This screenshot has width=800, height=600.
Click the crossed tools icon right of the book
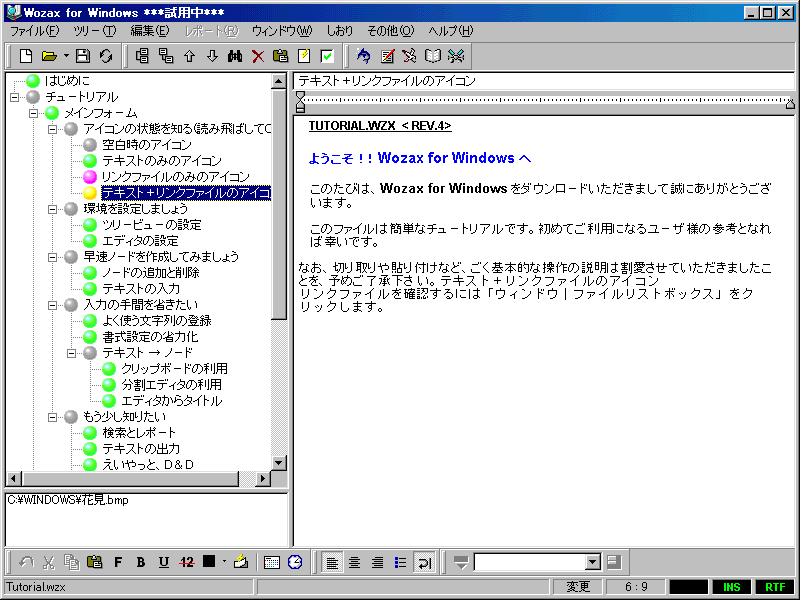[x=456, y=56]
